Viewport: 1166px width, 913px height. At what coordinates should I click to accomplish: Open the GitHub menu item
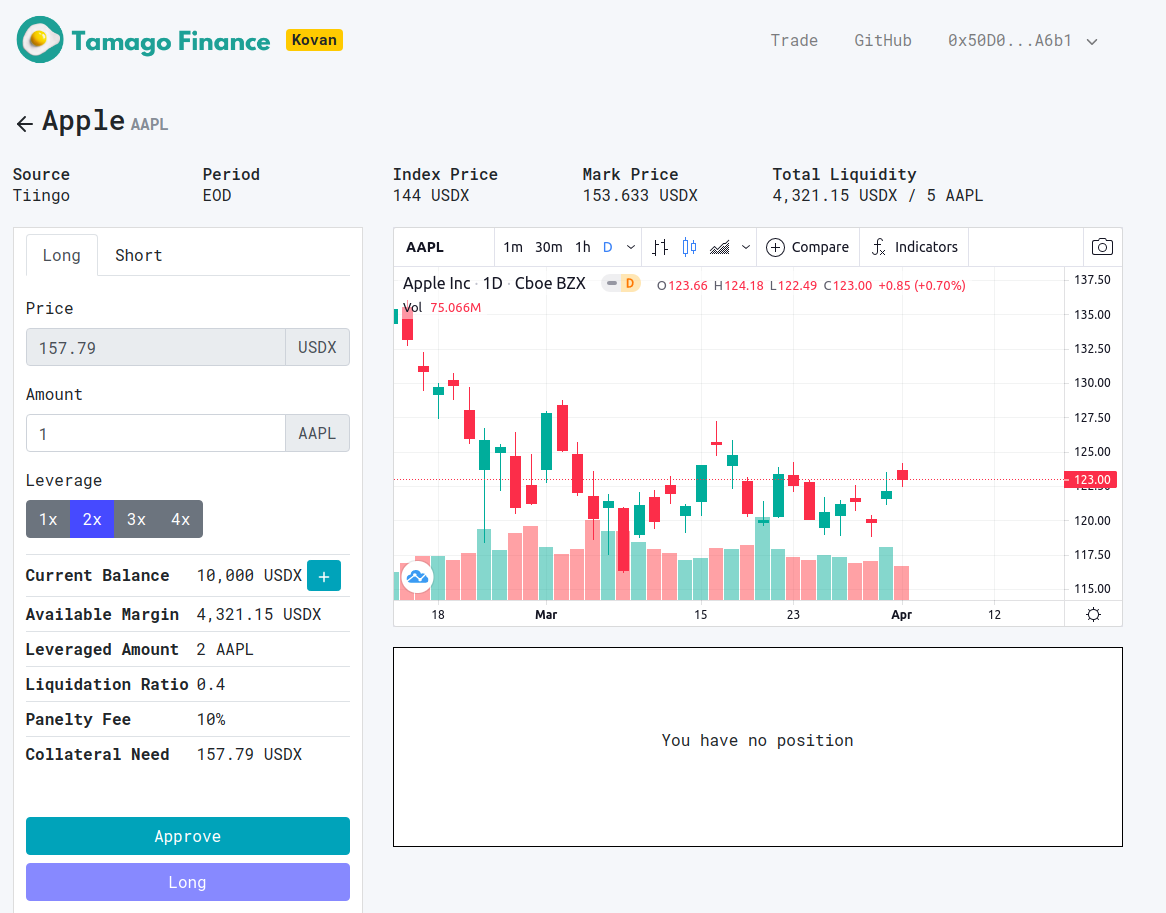coord(883,40)
